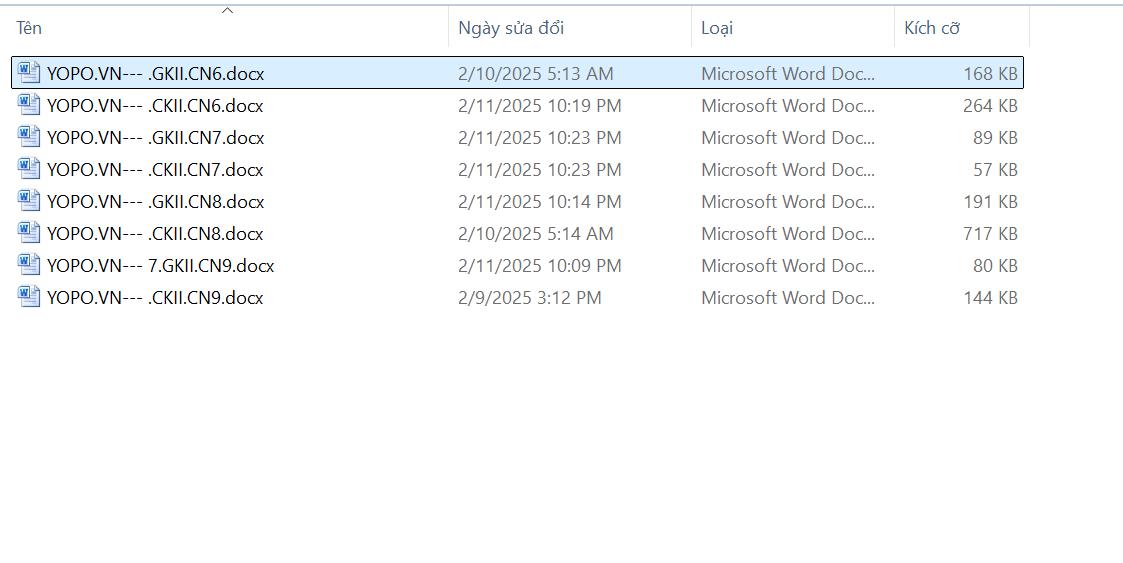Sort files by the Tên column header
Viewport: 1123px width, 563px height.
point(29,28)
